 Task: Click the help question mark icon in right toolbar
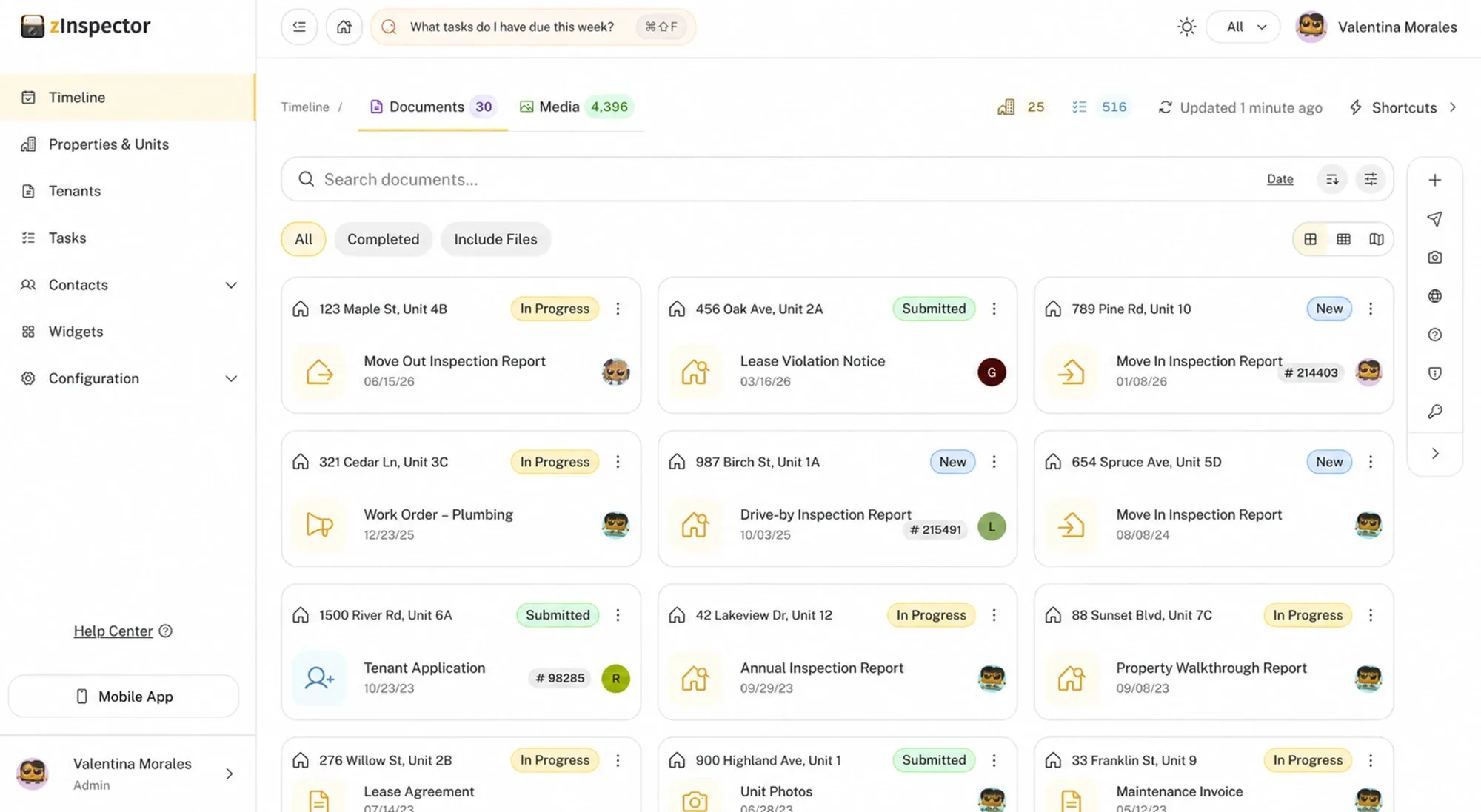coord(1434,335)
